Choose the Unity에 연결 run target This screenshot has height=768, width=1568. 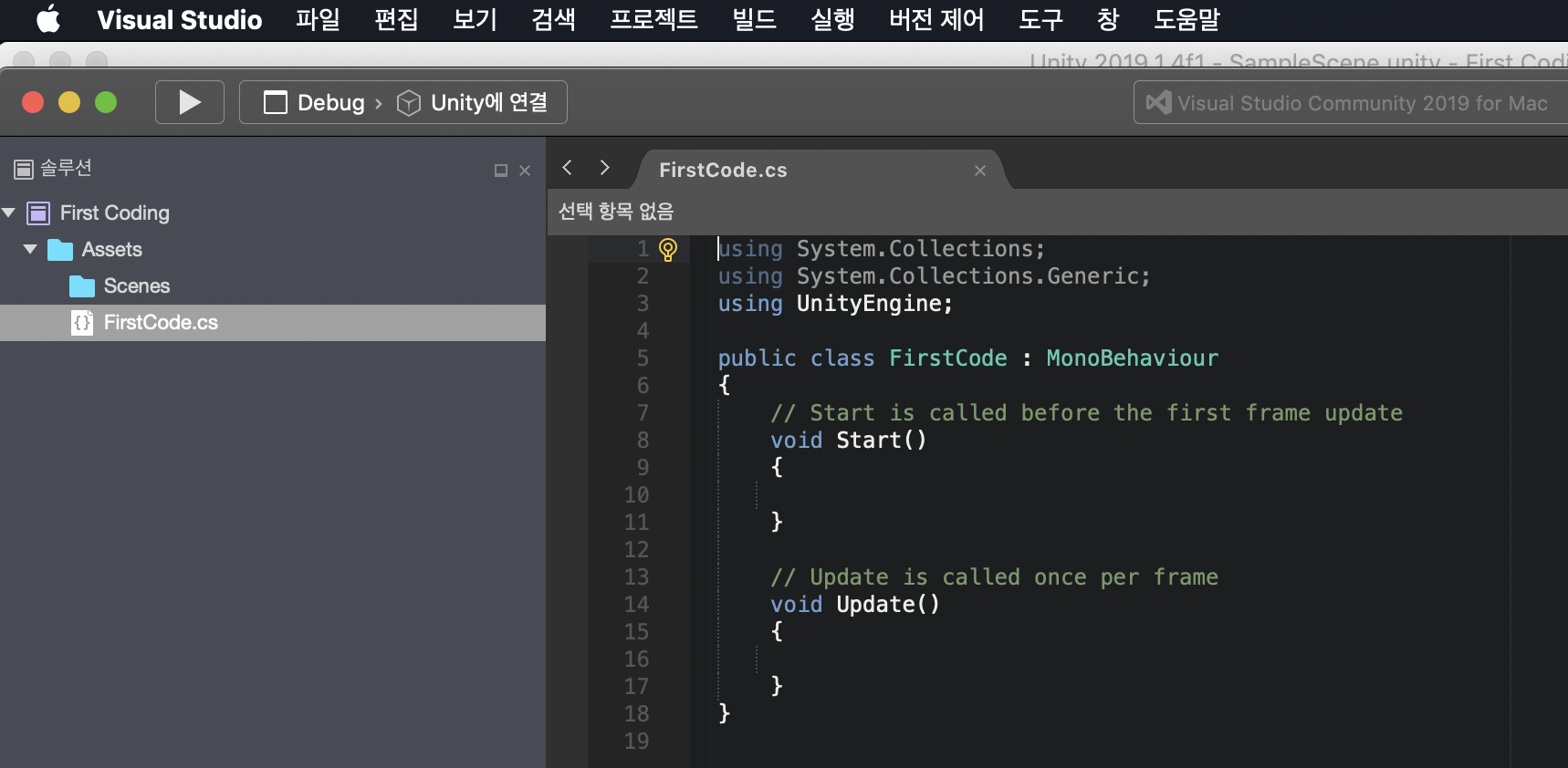coord(473,102)
